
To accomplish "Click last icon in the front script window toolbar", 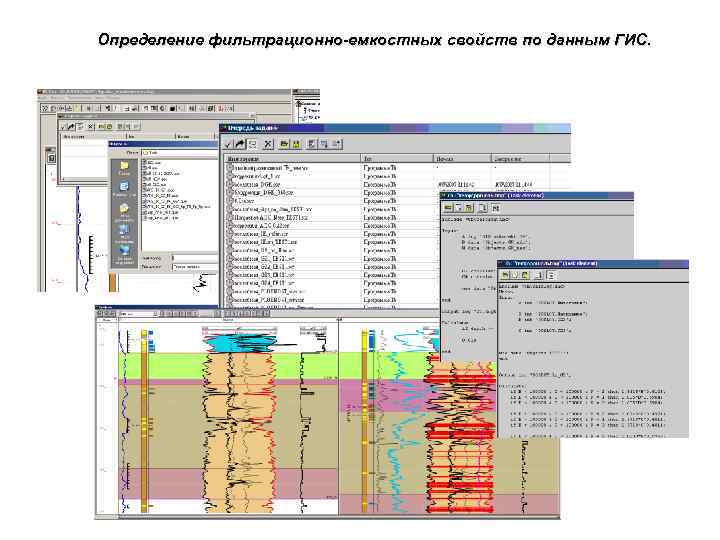I will point(551,276).
